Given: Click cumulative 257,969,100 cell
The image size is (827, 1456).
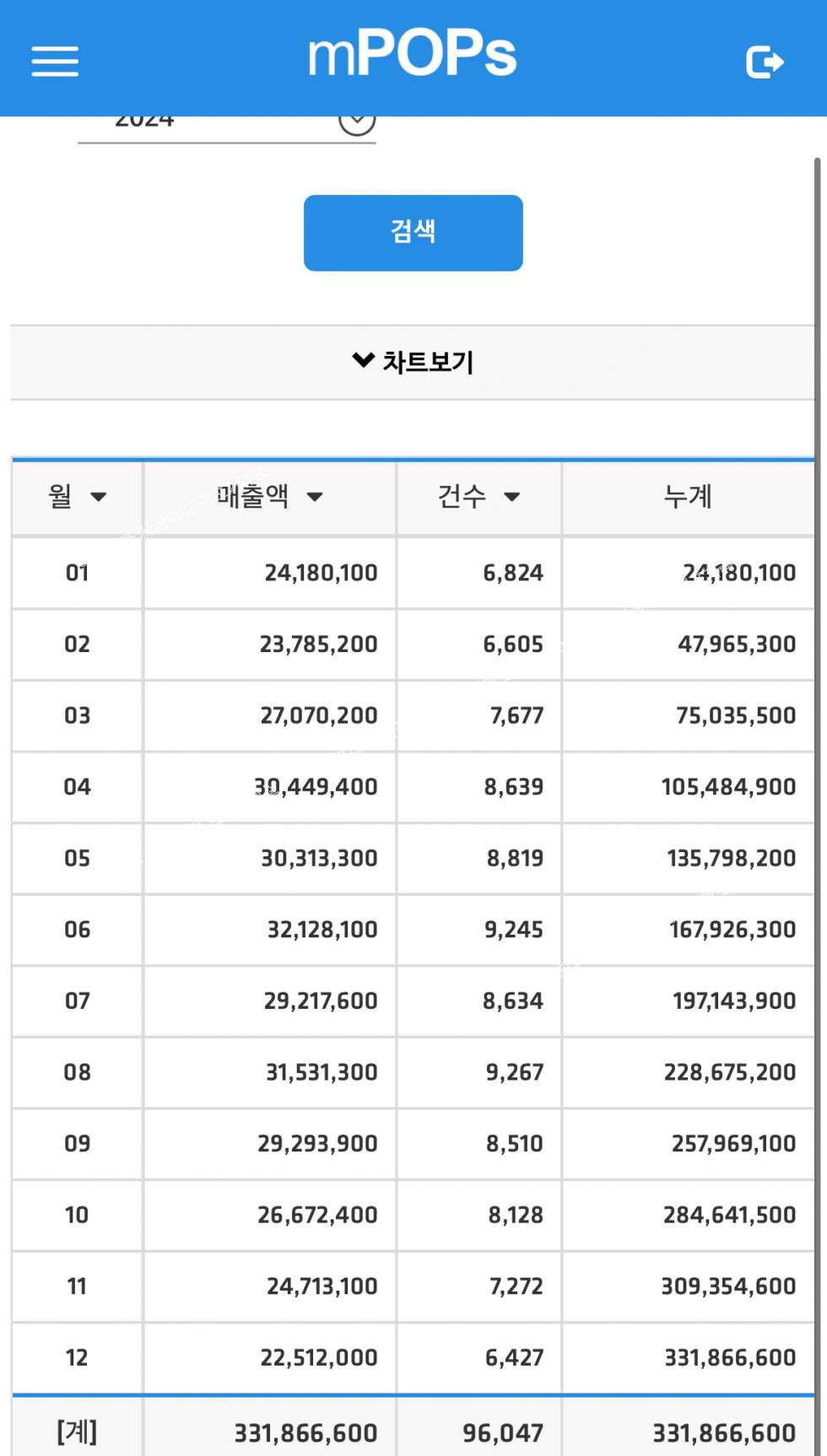Looking at the screenshot, I should 733,1144.
